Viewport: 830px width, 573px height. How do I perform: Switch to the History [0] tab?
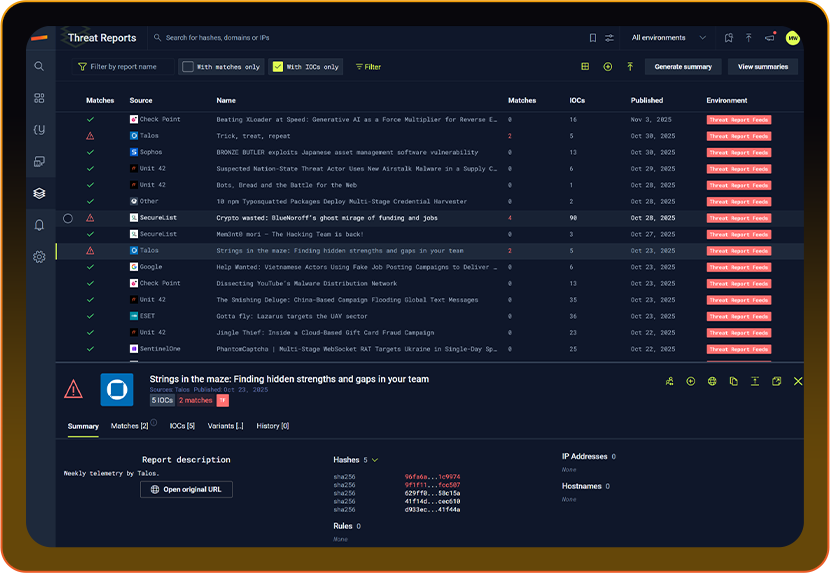click(x=272, y=426)
